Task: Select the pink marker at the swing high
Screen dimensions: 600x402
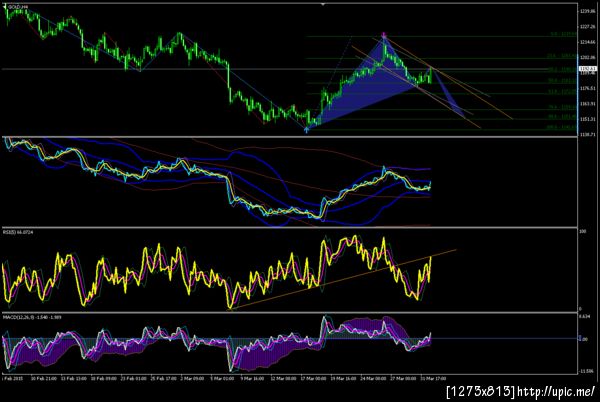Action: [384, 36]
